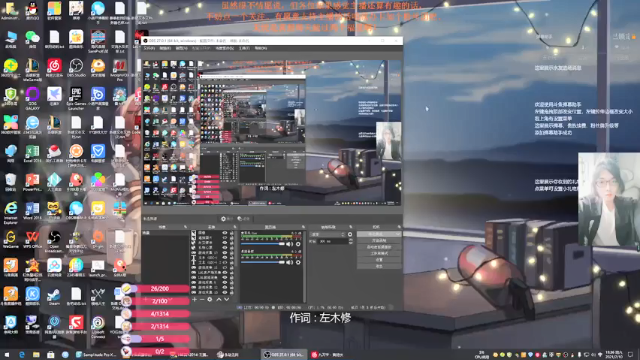Screen dimensions: 640x360
Task: Open the 文件 menu in OBS
Action: (x=149, y=48)
